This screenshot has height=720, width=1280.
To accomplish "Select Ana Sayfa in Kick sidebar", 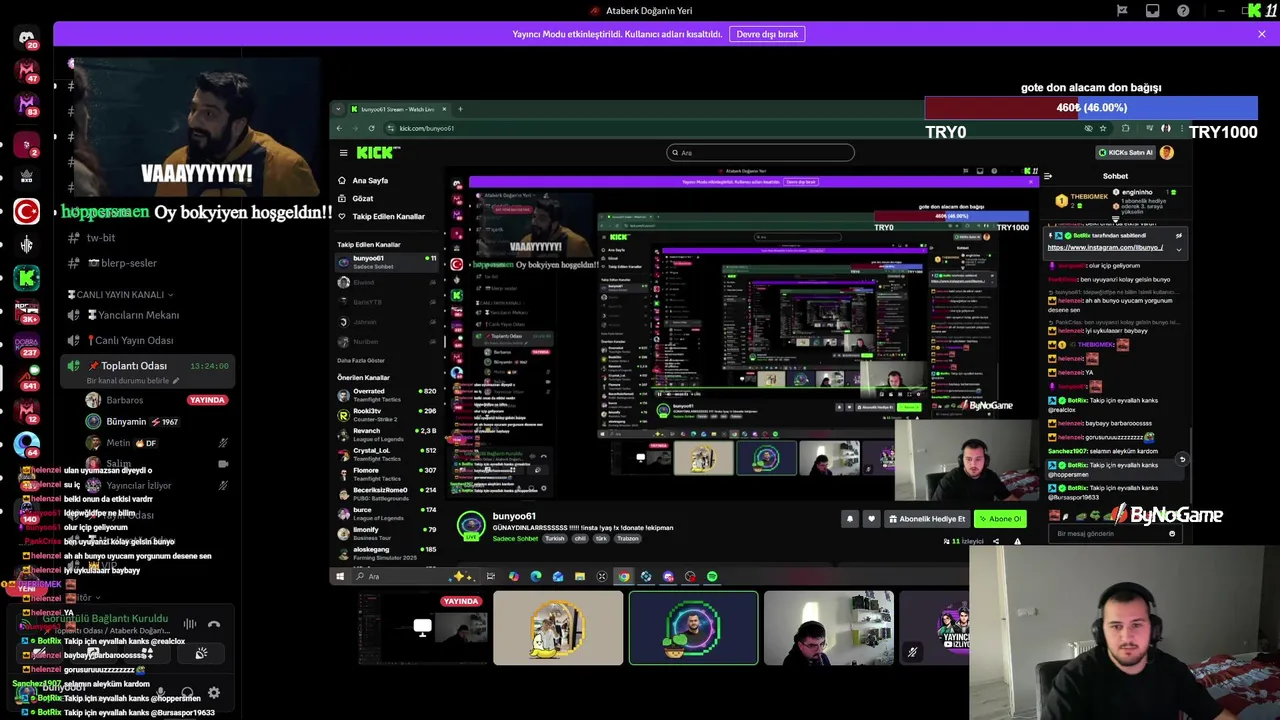I will 370,181.
